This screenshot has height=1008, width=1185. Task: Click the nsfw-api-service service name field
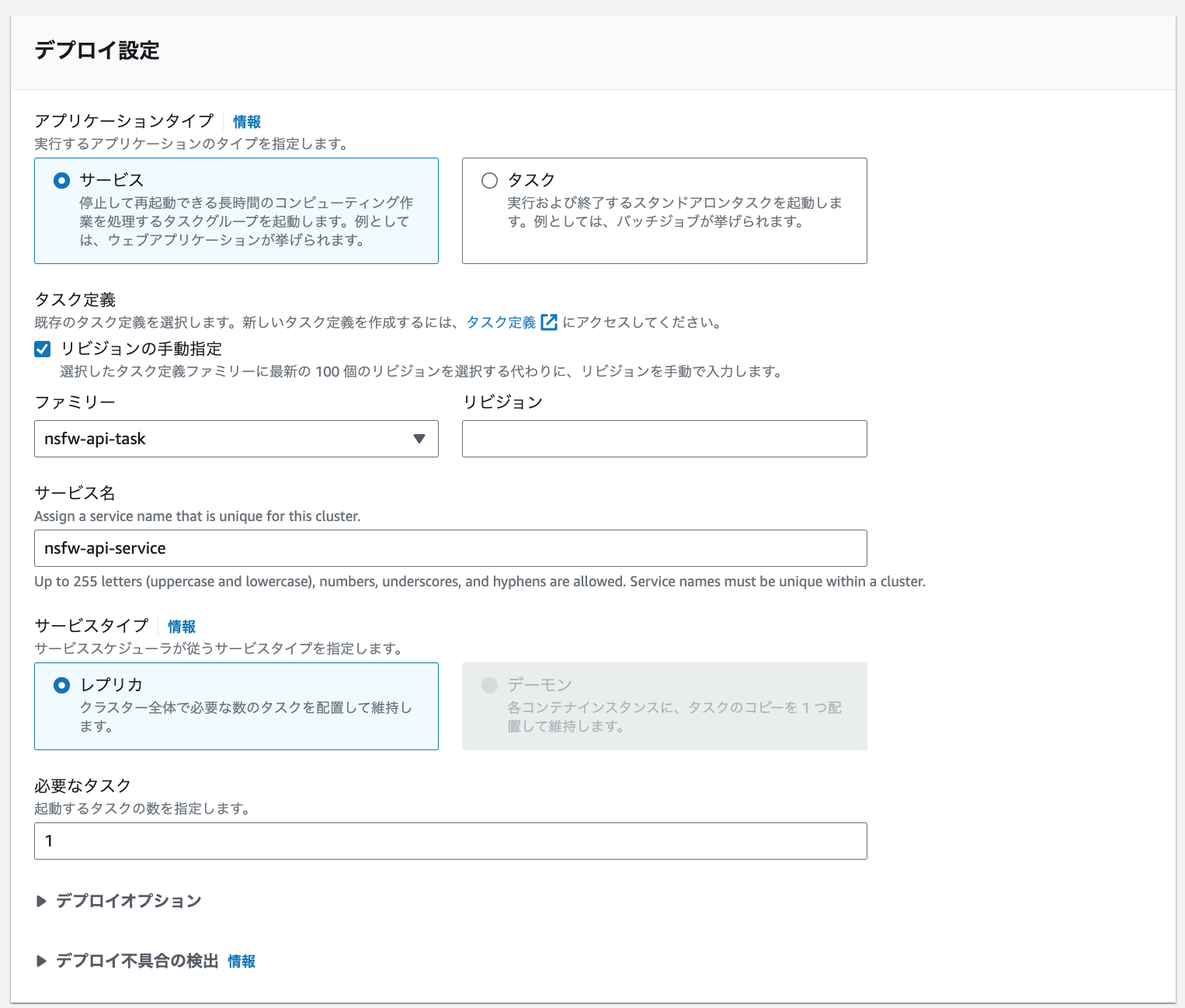[x=450, y=547]
